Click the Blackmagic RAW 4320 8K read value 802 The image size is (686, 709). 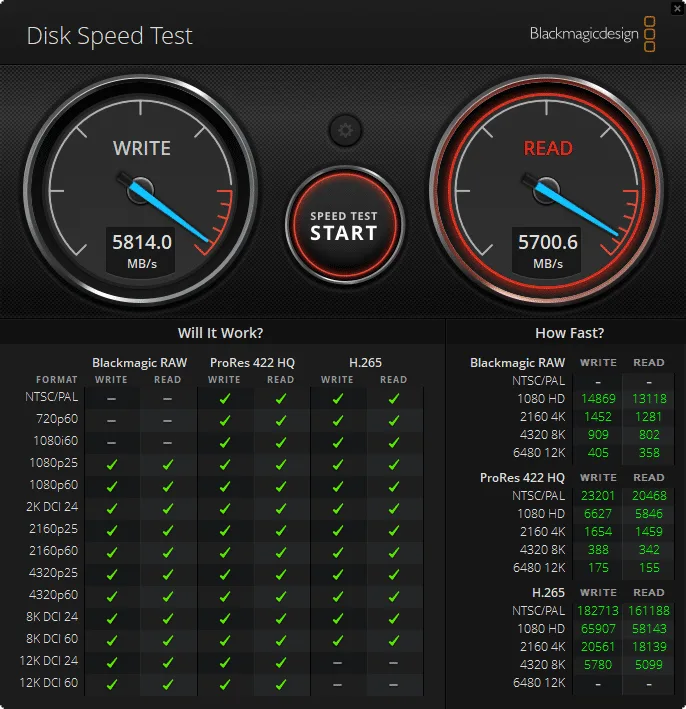coord(649,435)
